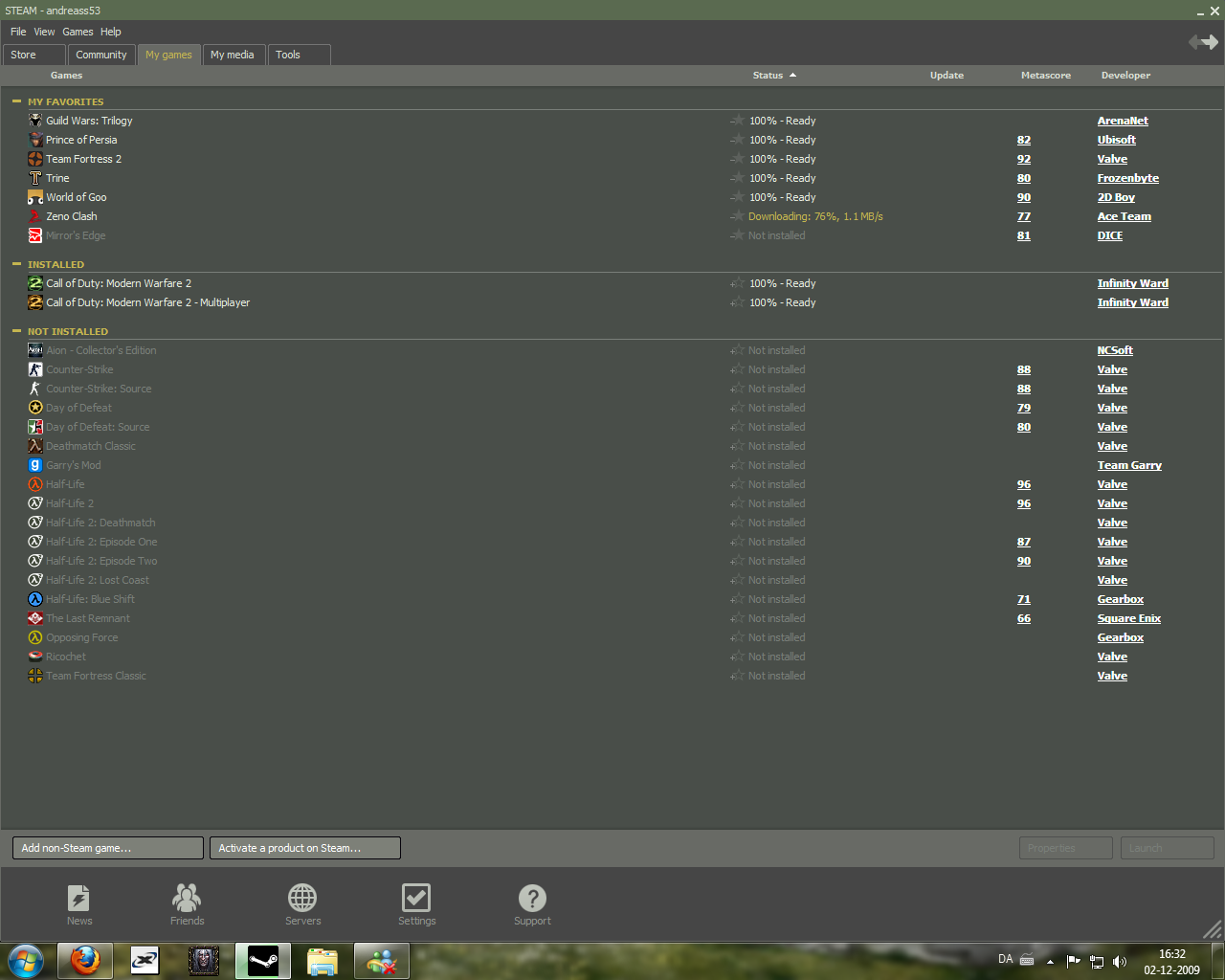Click the Zeno Clash game icon
The width and height of the screenshot is (1225, 980).
click(x=35, y=216)
